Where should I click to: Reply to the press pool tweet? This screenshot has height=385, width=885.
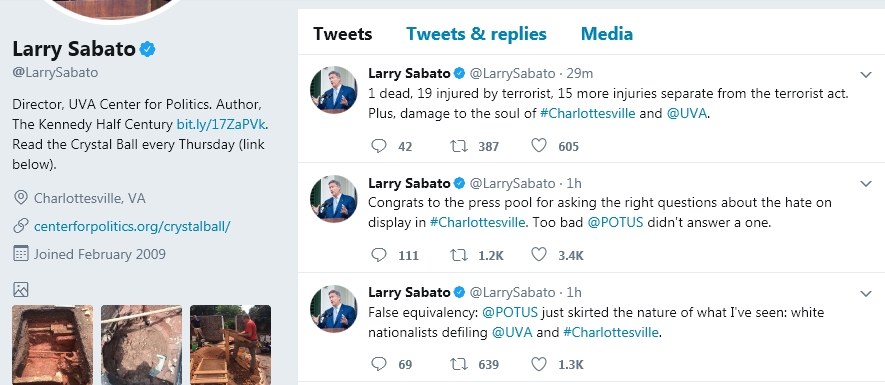point(379,255)
